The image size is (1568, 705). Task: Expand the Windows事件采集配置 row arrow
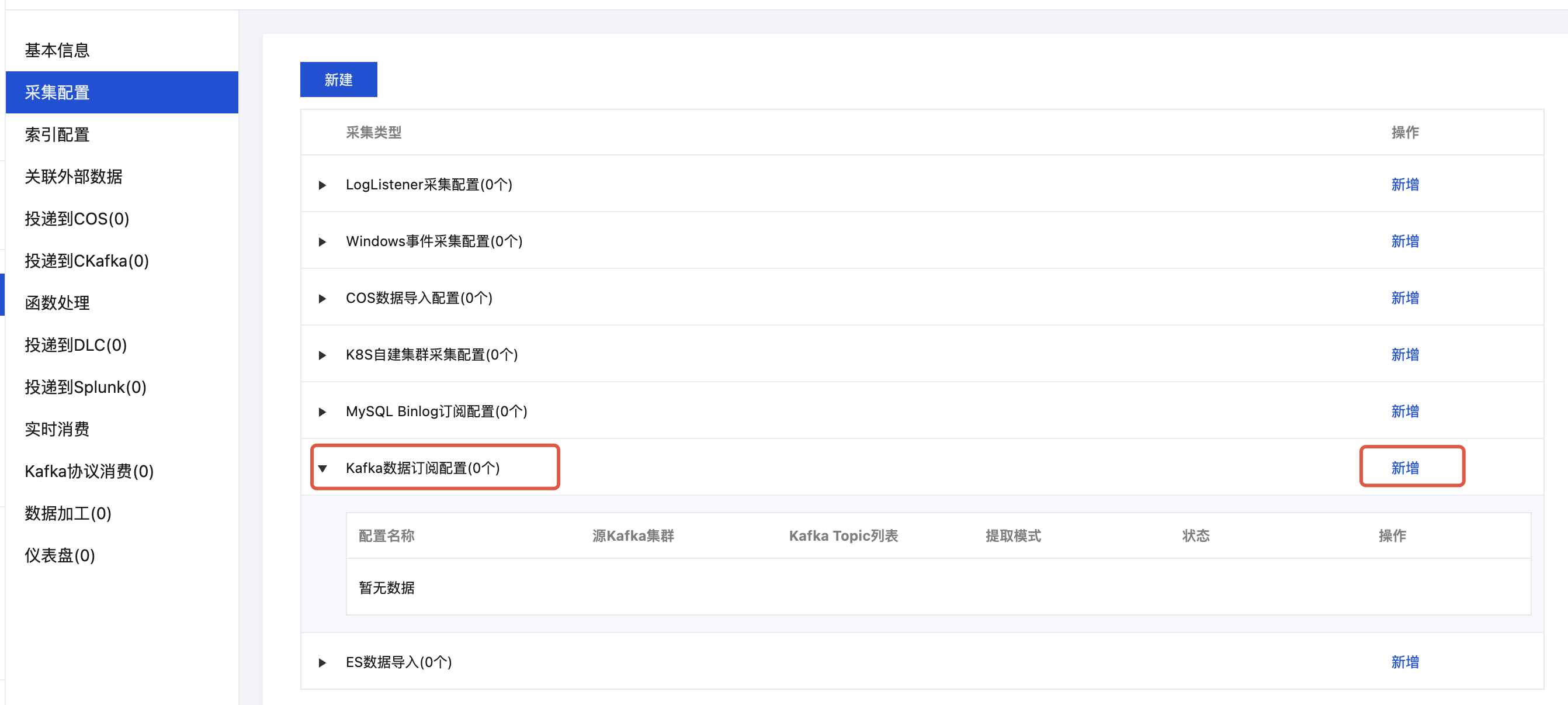pos(322,242)
